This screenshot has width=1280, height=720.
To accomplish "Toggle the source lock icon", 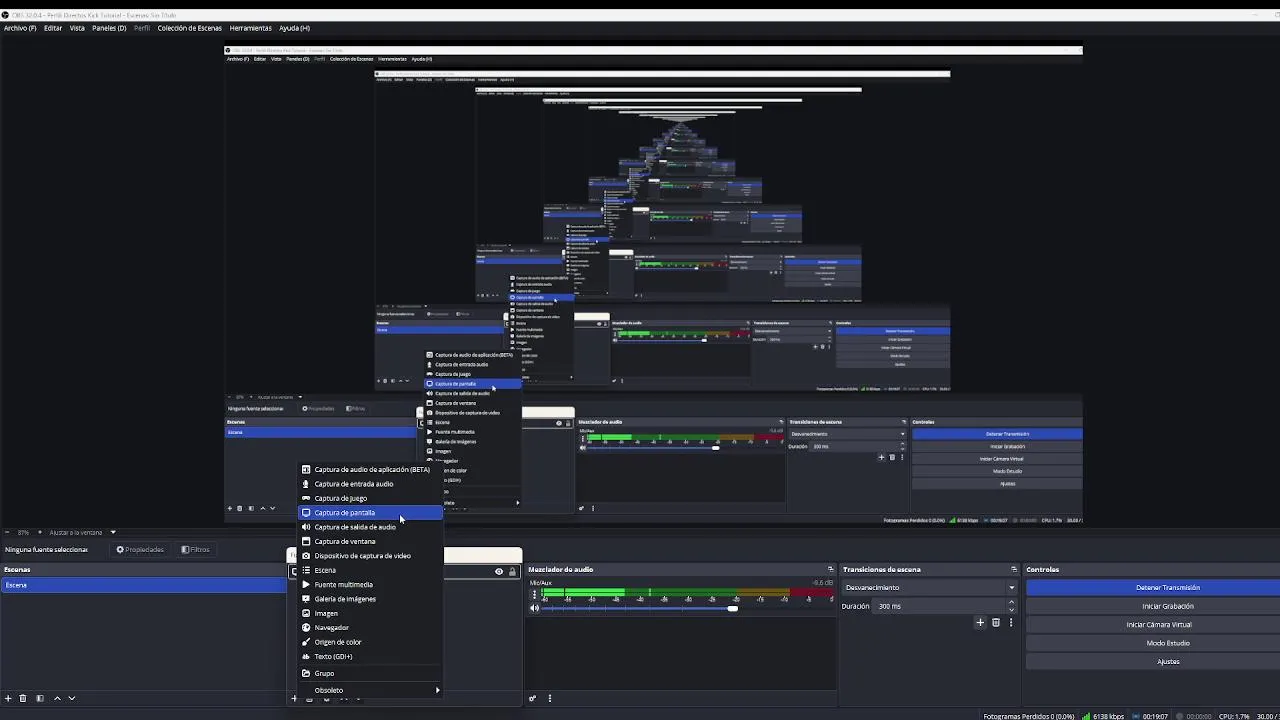I will coord(512,572).
